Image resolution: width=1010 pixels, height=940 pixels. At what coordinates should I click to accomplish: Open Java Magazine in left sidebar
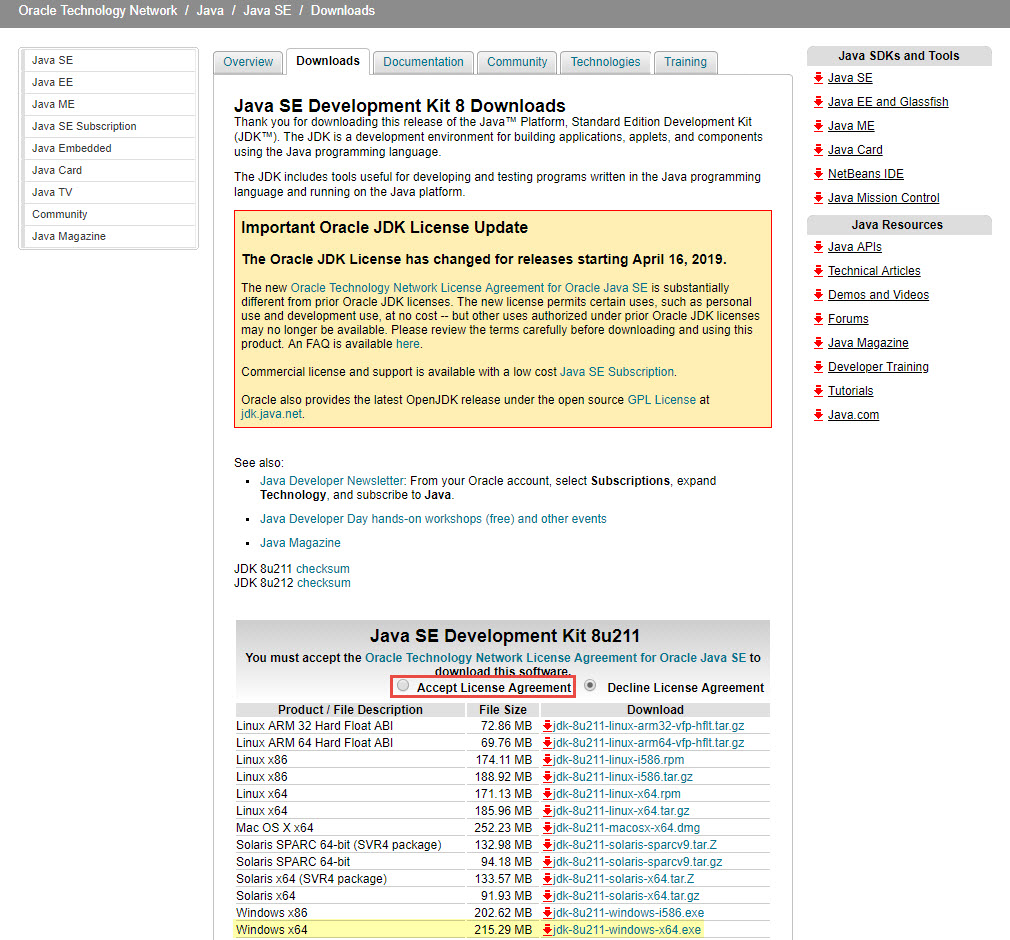coord(109,236)
